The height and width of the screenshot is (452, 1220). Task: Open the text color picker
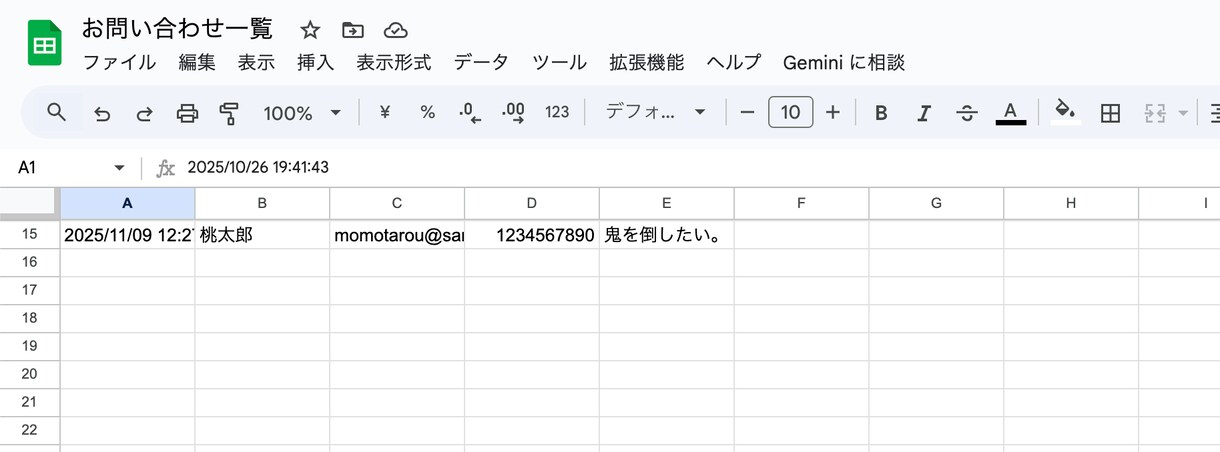click(1011, 113)
